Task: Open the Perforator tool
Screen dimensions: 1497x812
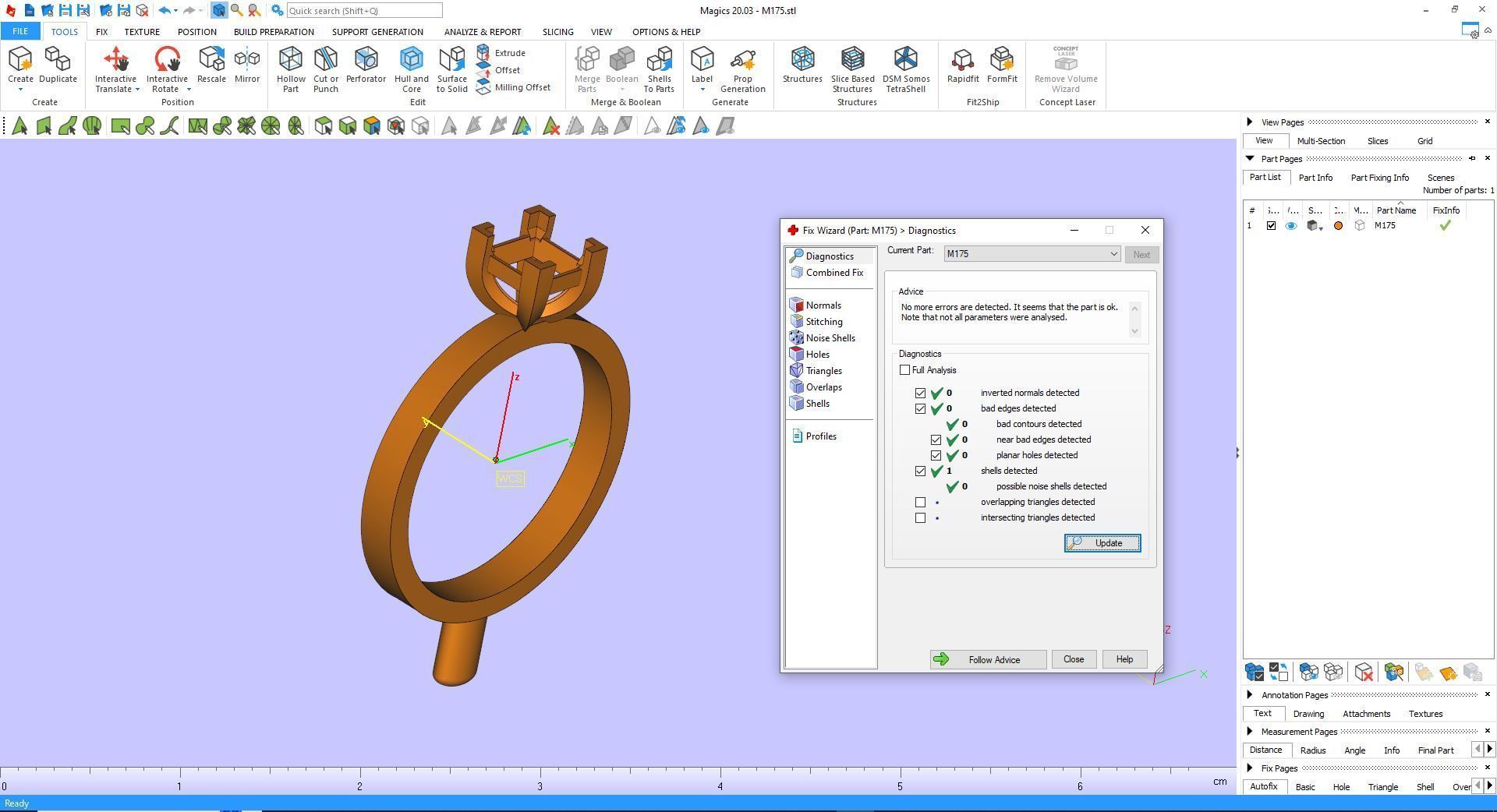Action: [x=366, y=64]
